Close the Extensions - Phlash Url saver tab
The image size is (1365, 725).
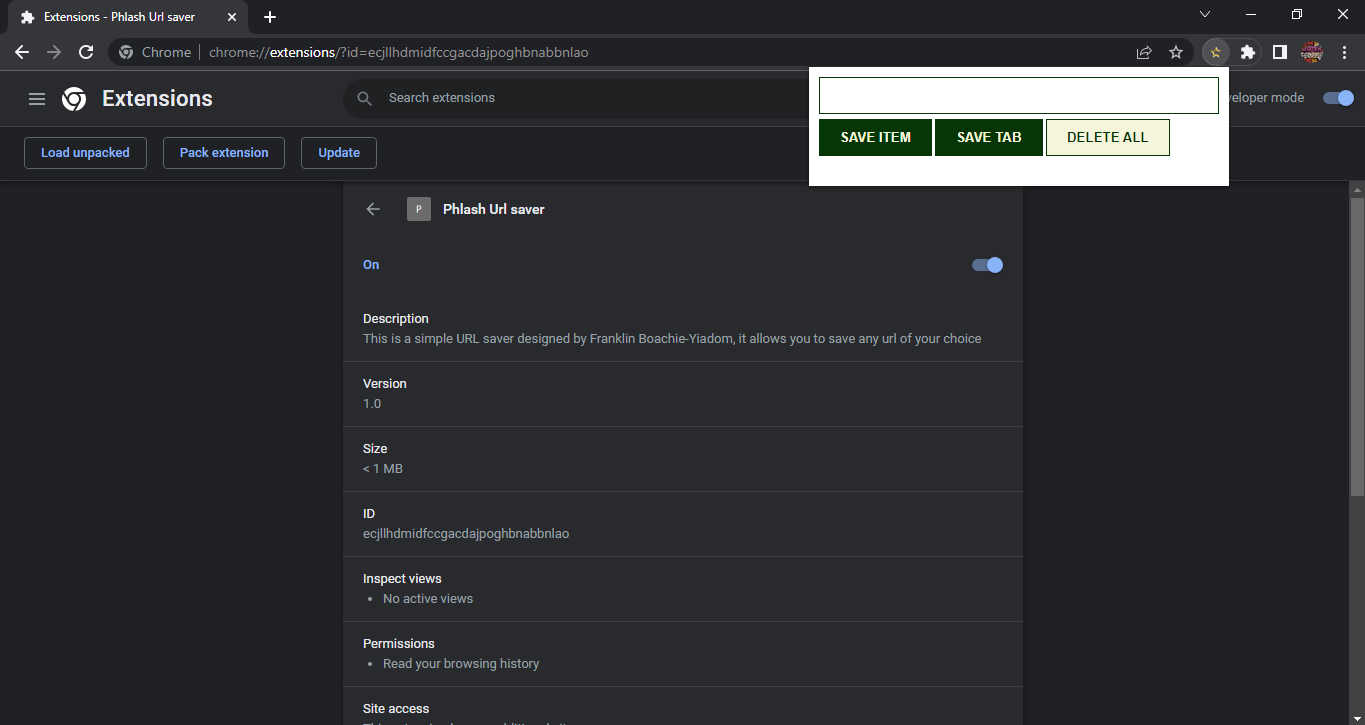pyautogui.click(x=230, y=17)
